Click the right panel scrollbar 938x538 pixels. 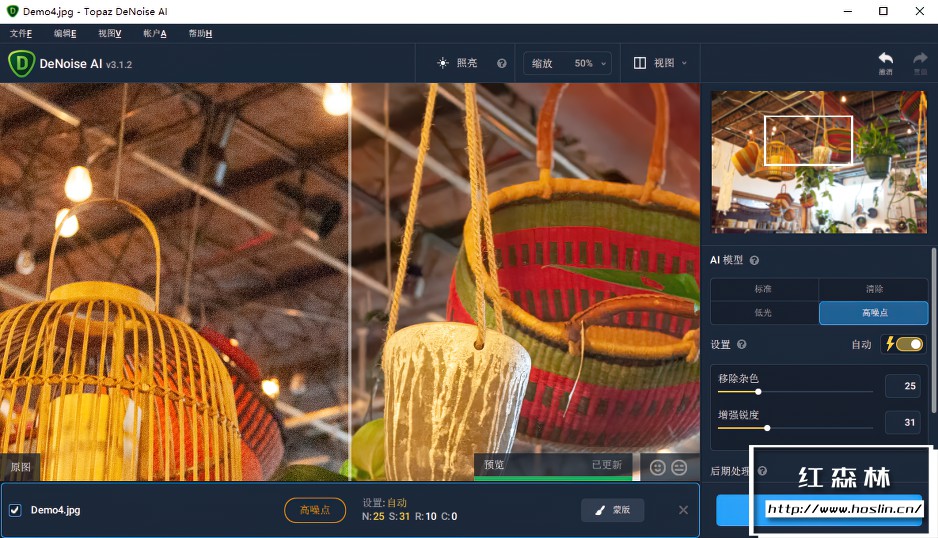933,330
